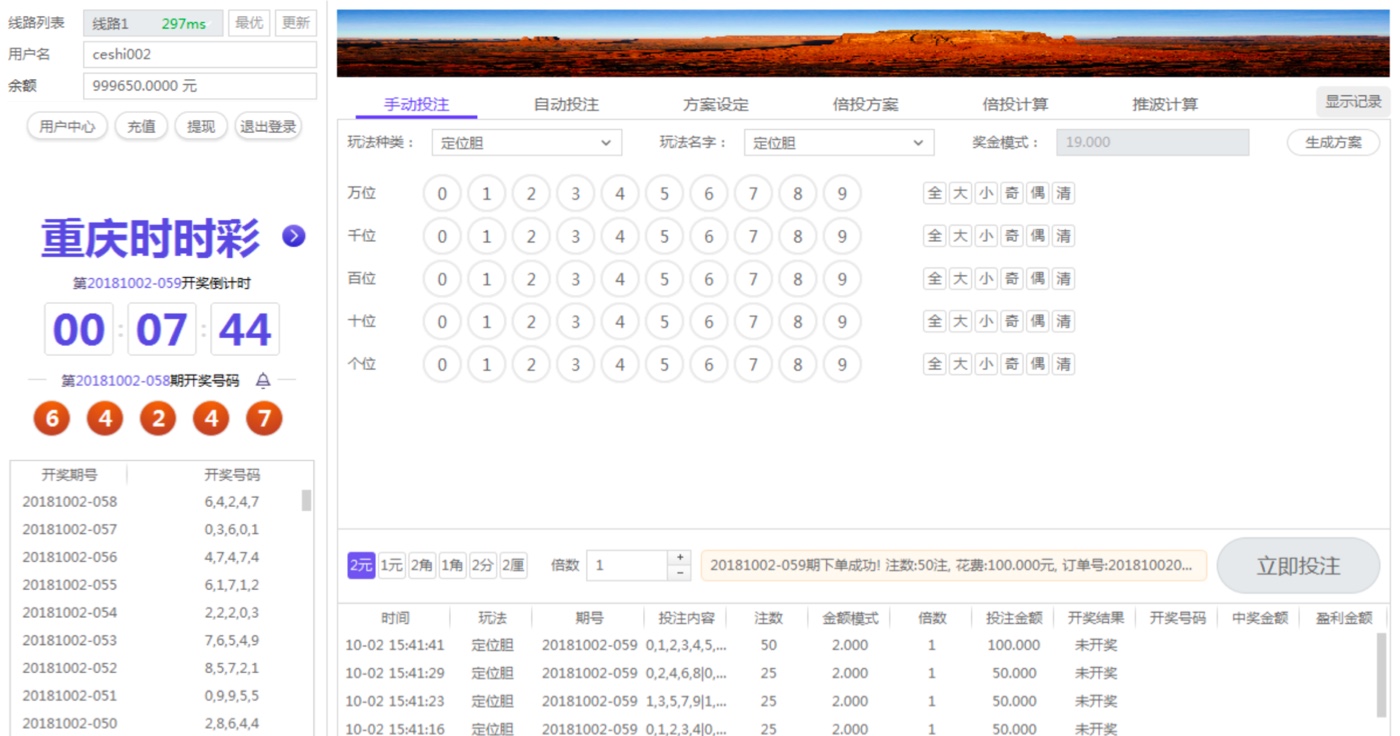Open the 倍投计算 tab
Viewport: 1400px width, 736px height.
[x=1015, y=104]
